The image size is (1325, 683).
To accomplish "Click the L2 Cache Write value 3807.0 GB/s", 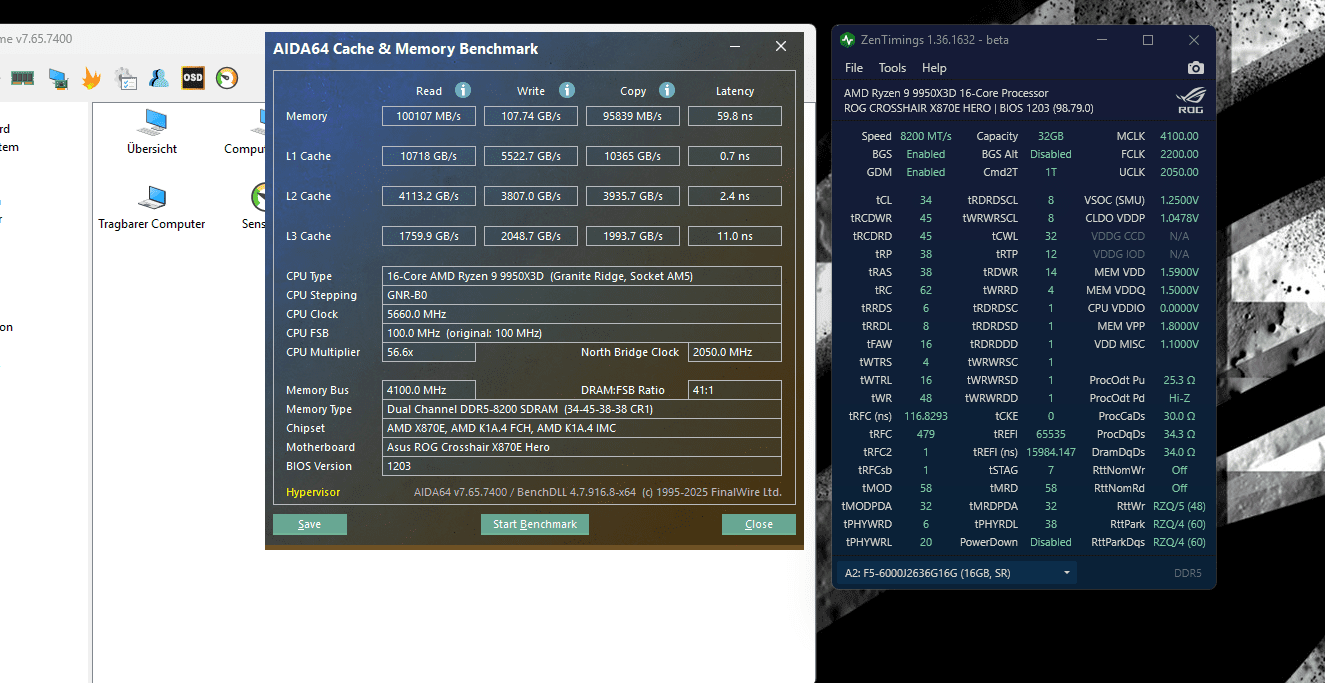I will (531, 196).
